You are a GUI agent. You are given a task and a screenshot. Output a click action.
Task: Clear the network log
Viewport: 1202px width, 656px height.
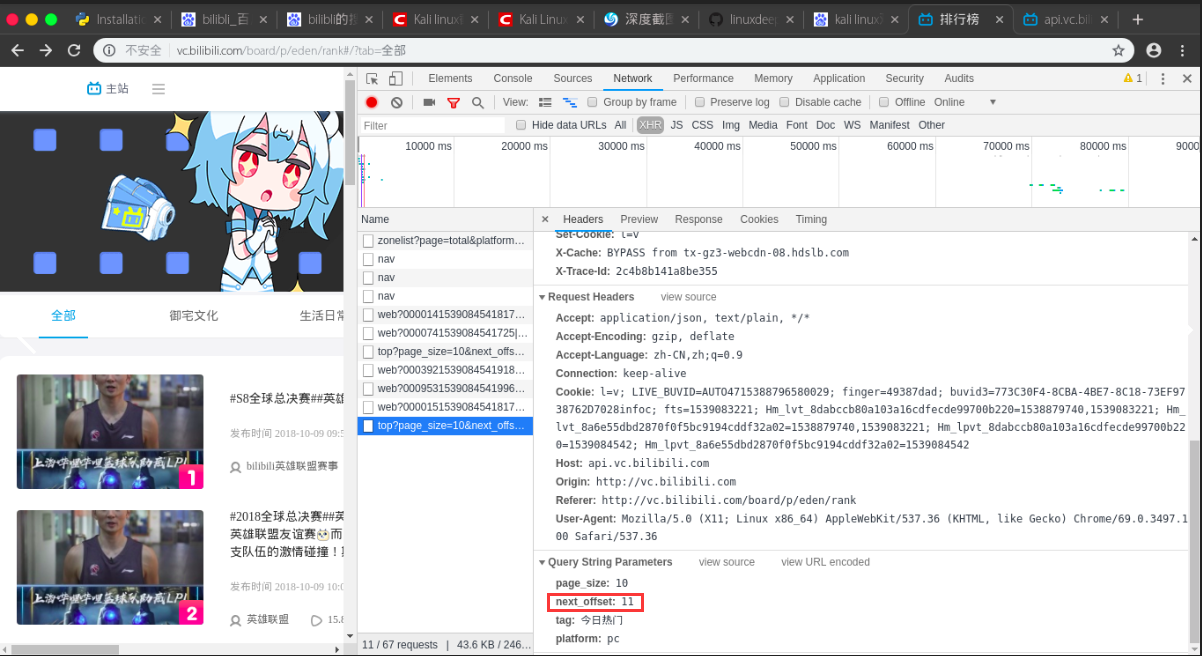pos(397,102)
